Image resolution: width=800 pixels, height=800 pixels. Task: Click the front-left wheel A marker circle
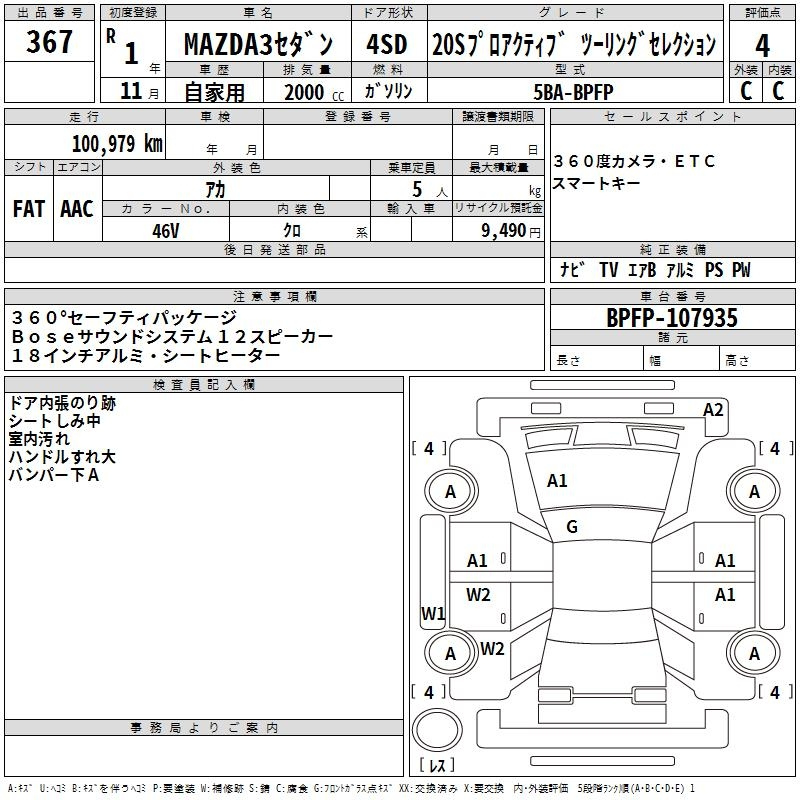tap(450, 491)
